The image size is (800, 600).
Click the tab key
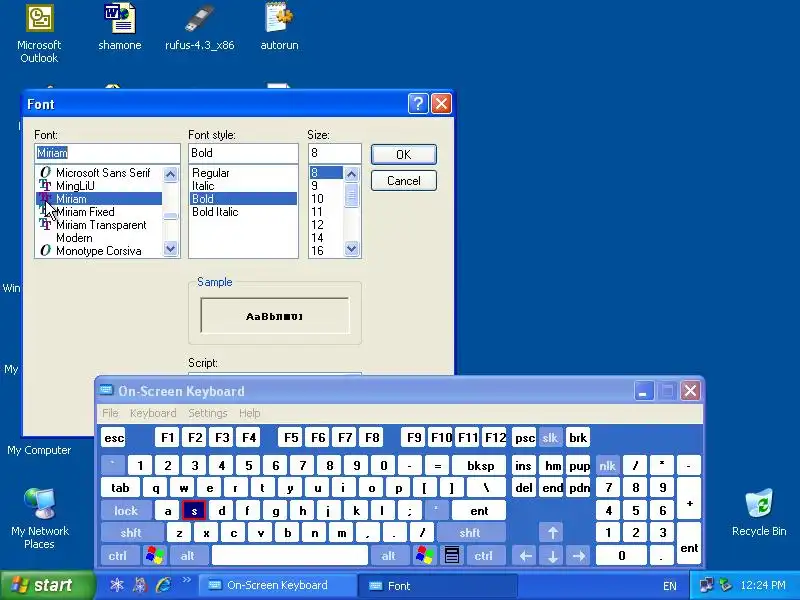pos(120,488)
